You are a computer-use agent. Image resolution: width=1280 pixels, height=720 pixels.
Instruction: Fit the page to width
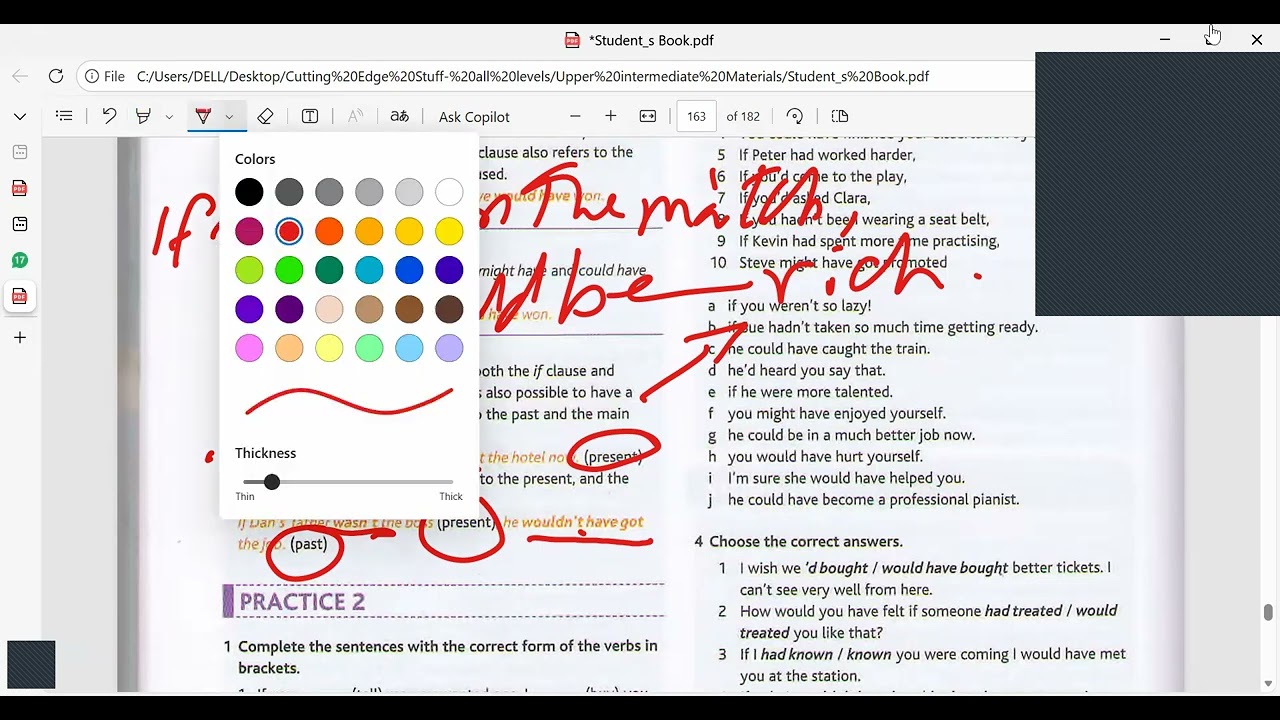click(x=648, y=116)
